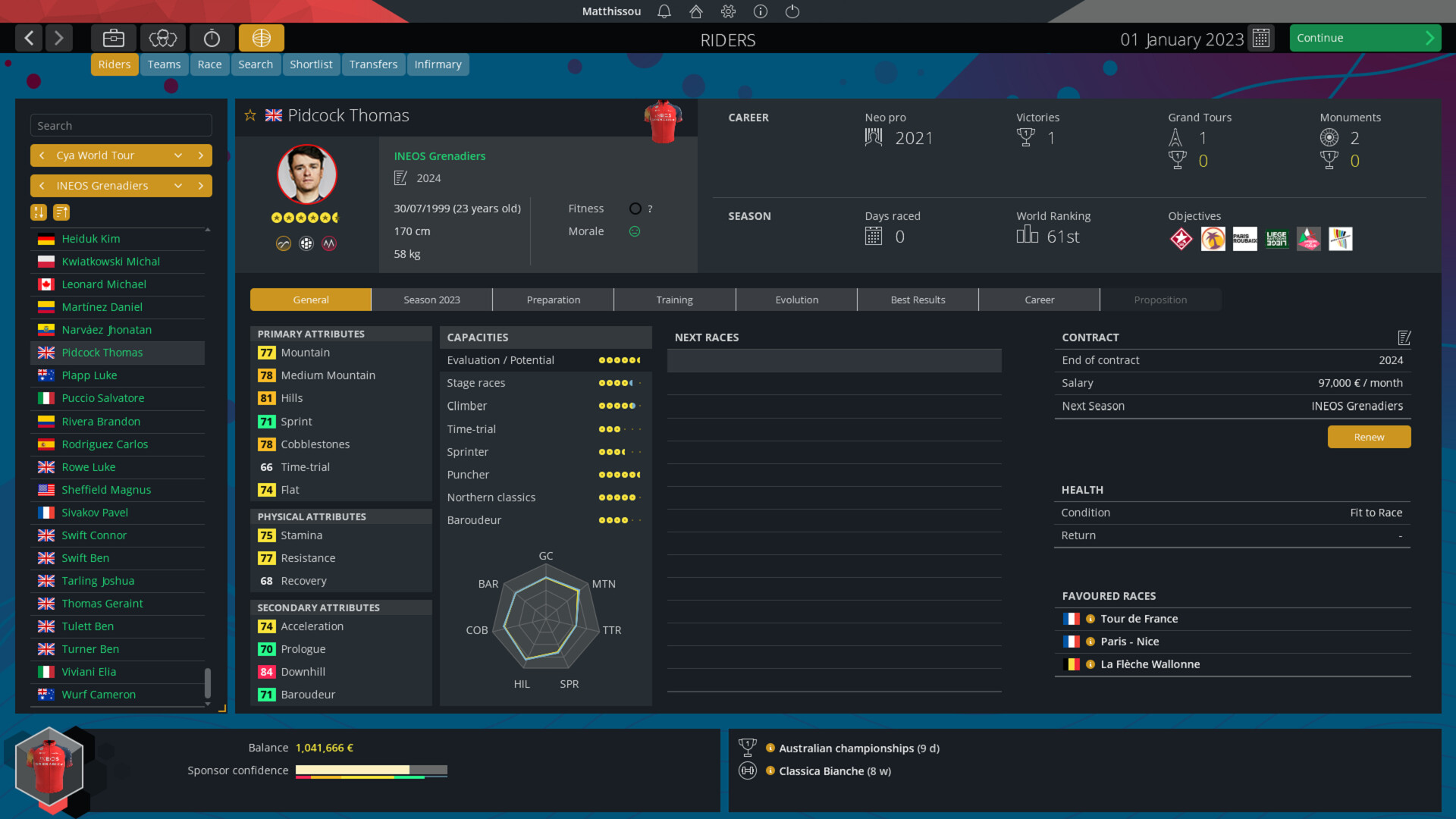Select the Best Results tab
Viewport: 1456px width, 819px height.
(x=918, y=299)
